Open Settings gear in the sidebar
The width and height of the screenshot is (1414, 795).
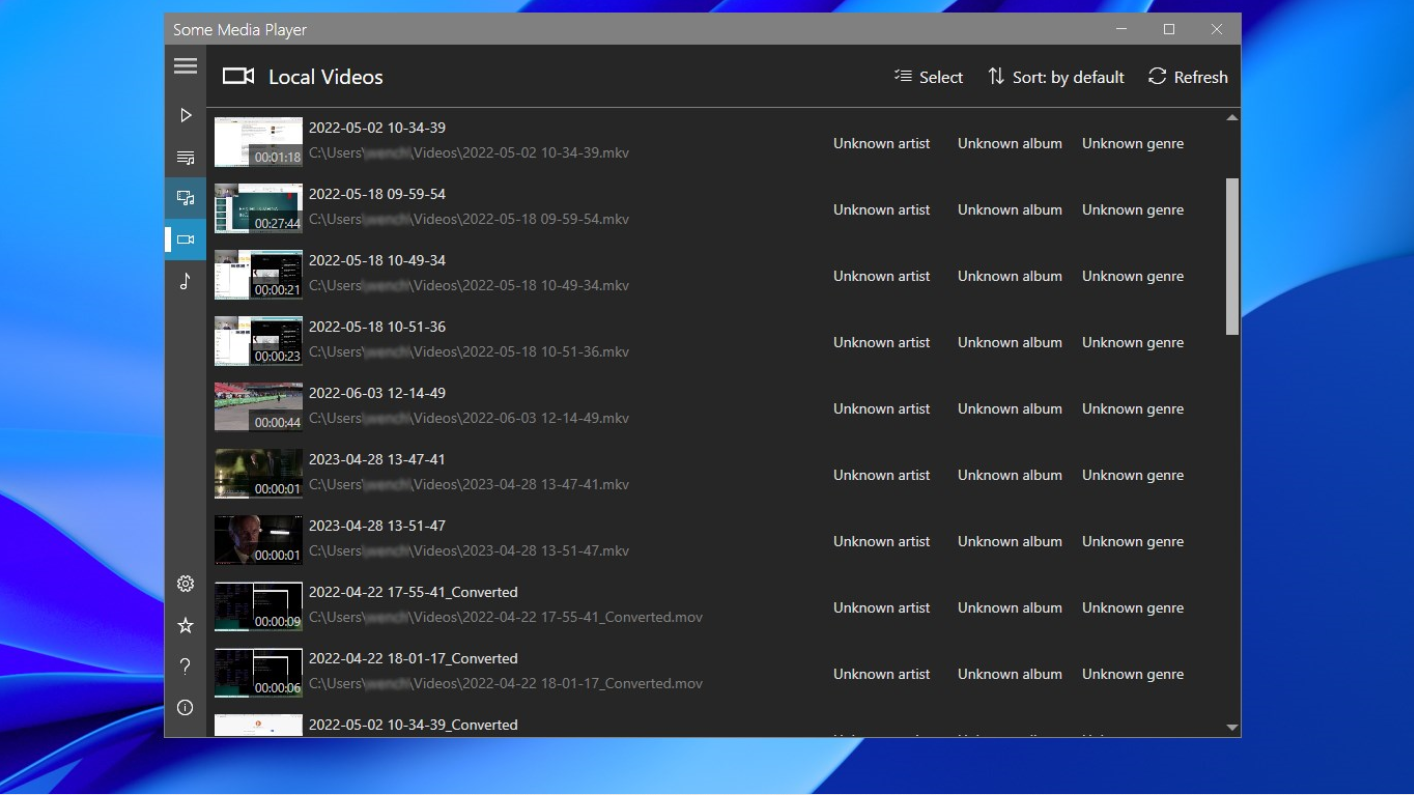[x=185, y=584]
